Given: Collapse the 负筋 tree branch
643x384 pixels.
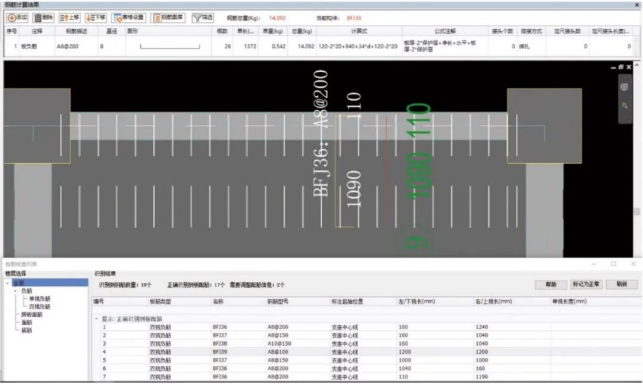Looking at the screenshot, I should tap(16, 291).
